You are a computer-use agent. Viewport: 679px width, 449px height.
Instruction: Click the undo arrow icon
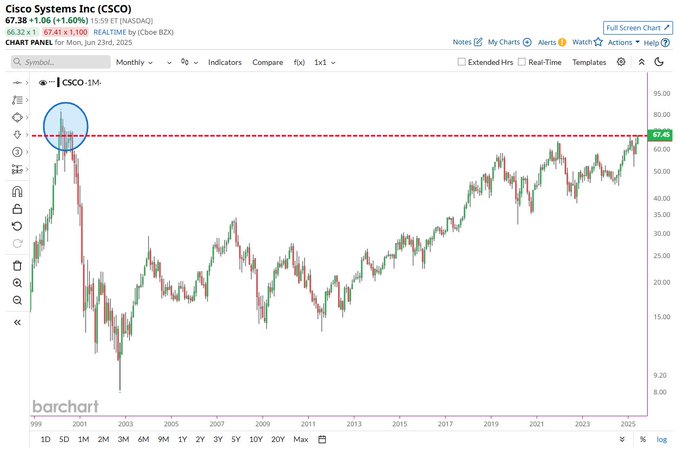(x=17, y=226)
